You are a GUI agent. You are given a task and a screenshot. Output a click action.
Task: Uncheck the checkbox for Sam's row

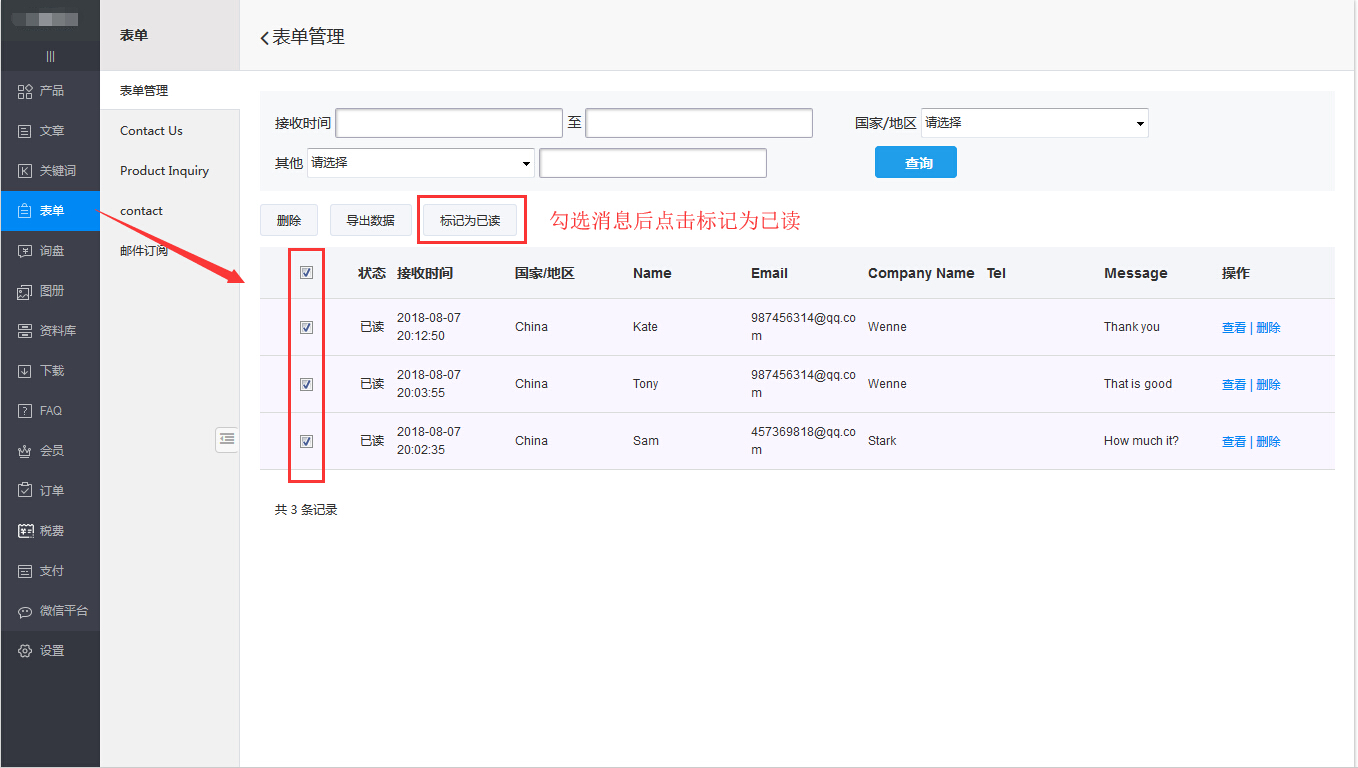click(x=307, y=441)
